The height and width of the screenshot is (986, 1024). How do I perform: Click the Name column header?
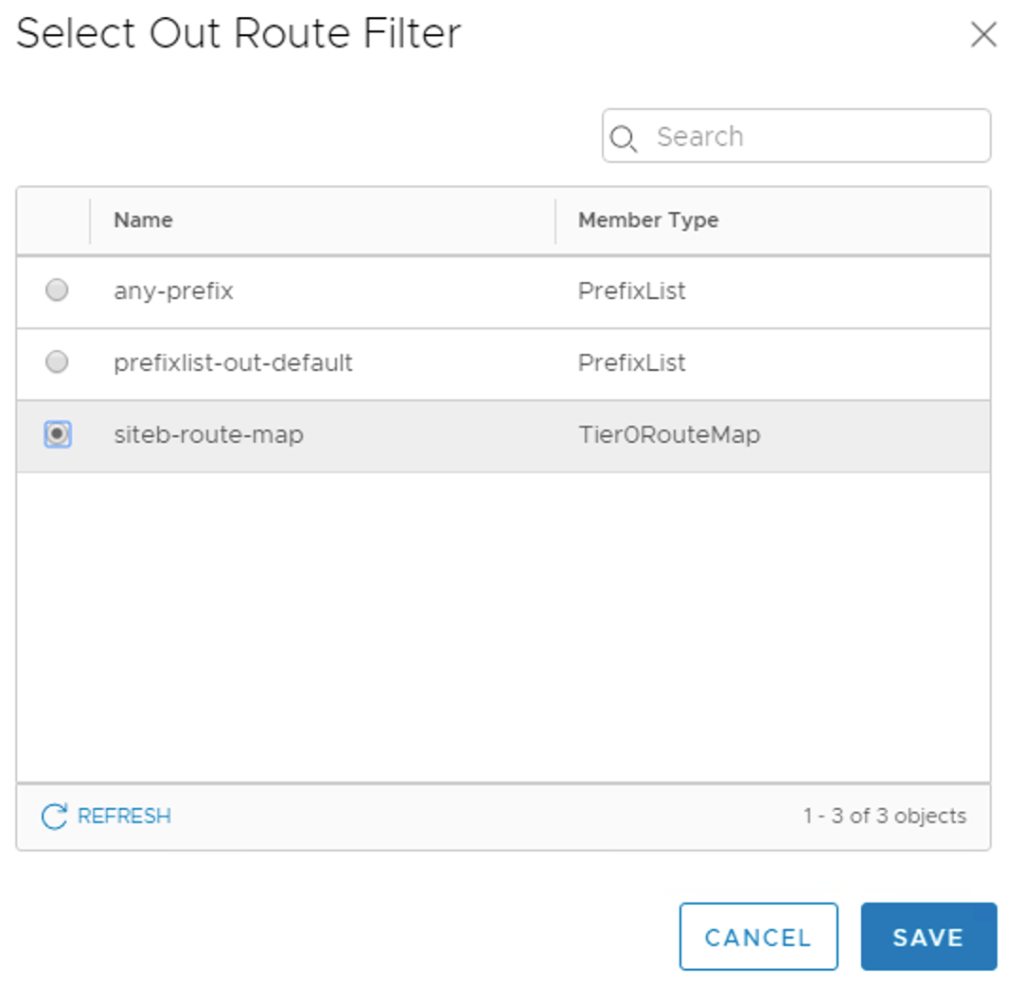coord(142,220)
